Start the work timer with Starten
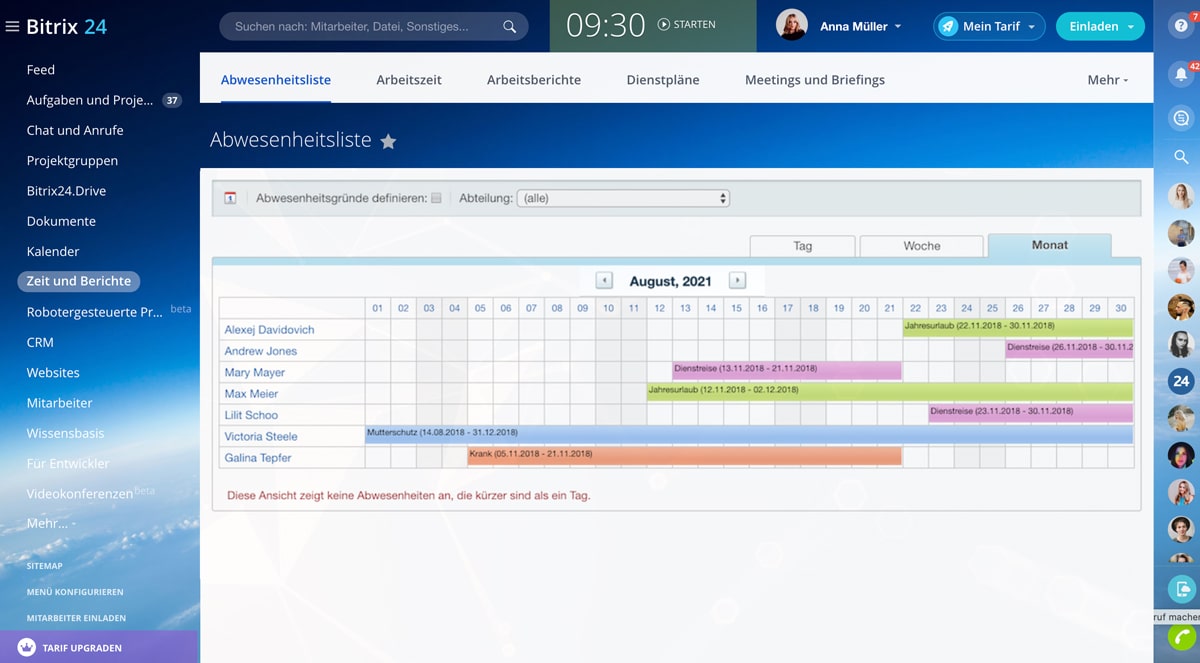Image resolution: width=1200 pixels, height=663 pixels. 686,25
